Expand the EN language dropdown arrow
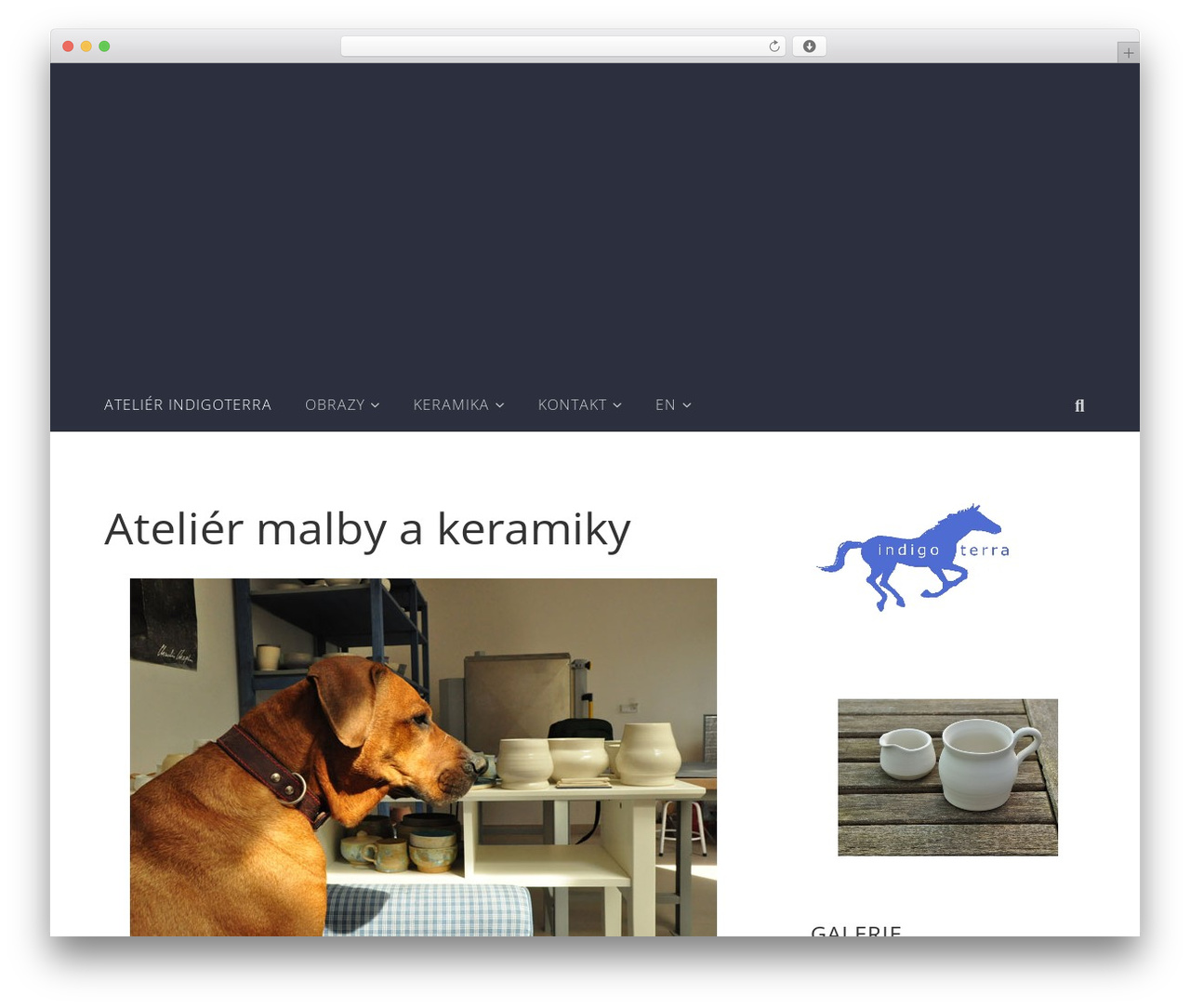The height and width of the screenshot is (1008, 1190). click(687, 405)
